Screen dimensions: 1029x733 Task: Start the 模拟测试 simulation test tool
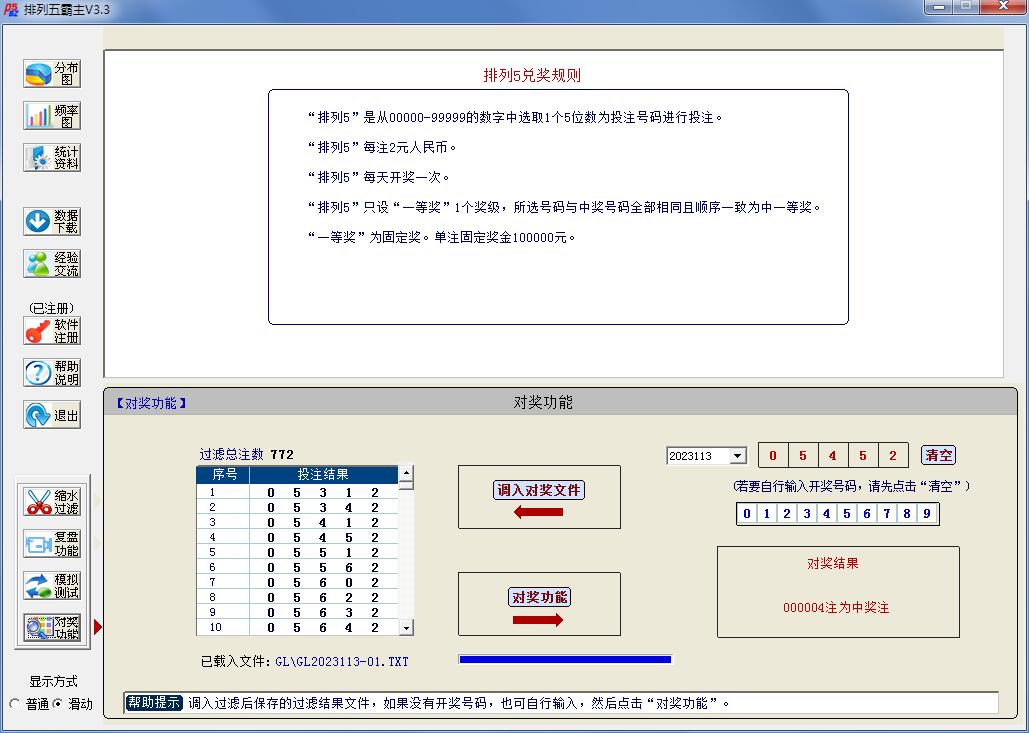(x=50, y=585)
